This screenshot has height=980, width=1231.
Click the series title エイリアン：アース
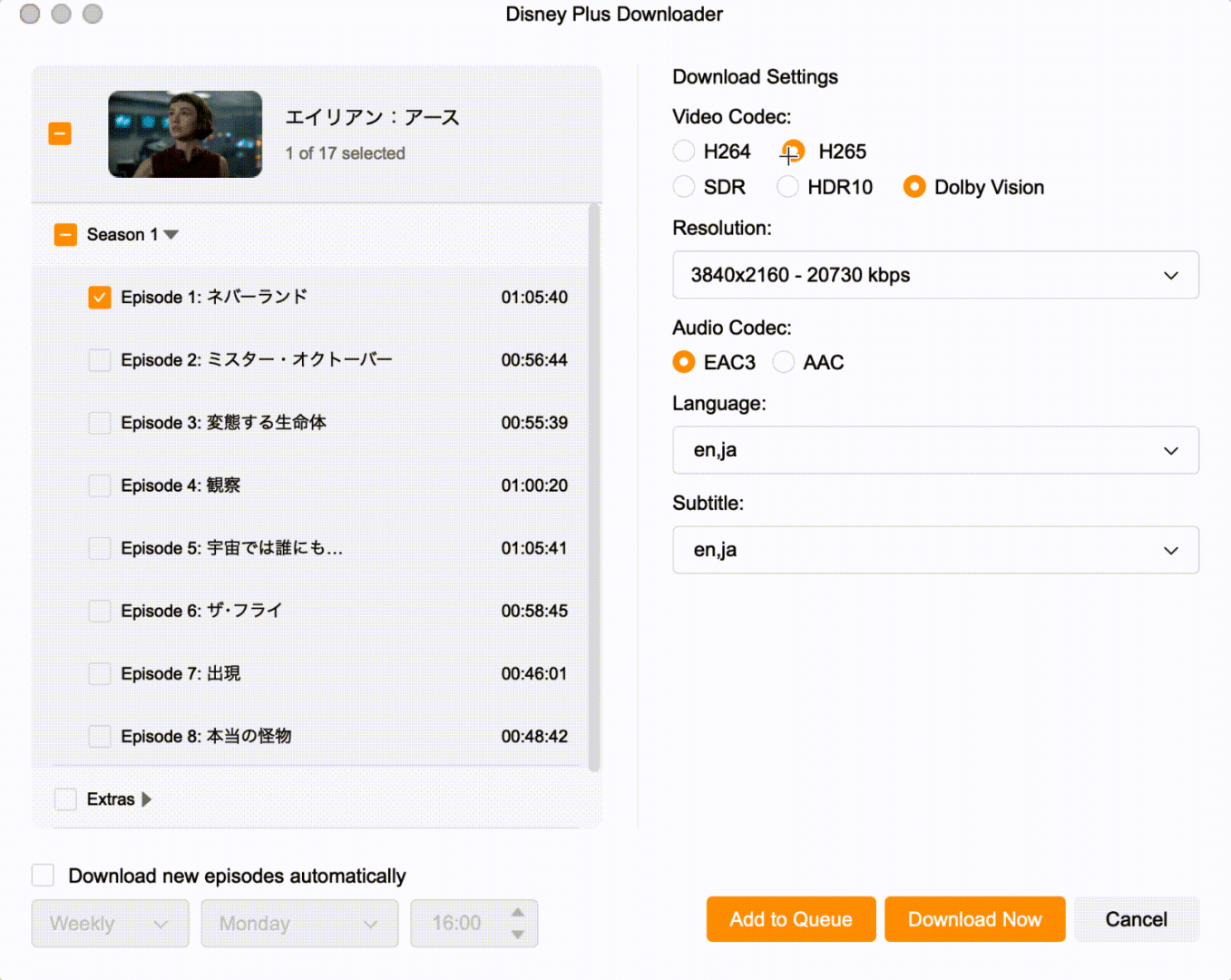click(373, 117)
